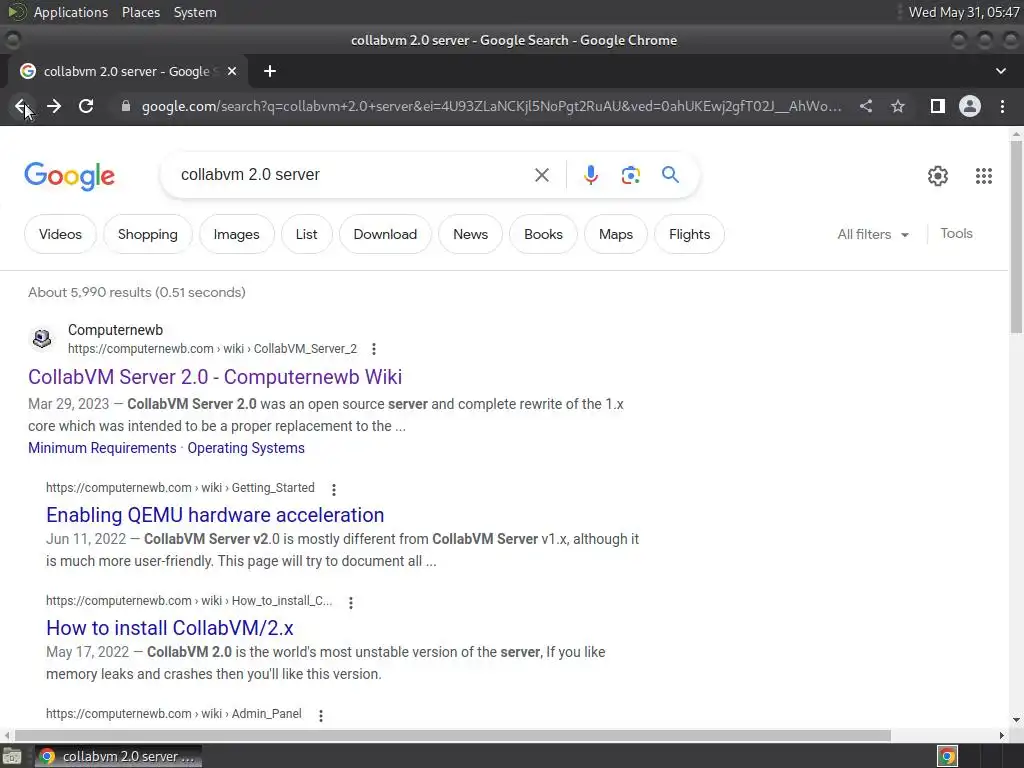Go forward with the forward arrow

coord(54,106)
